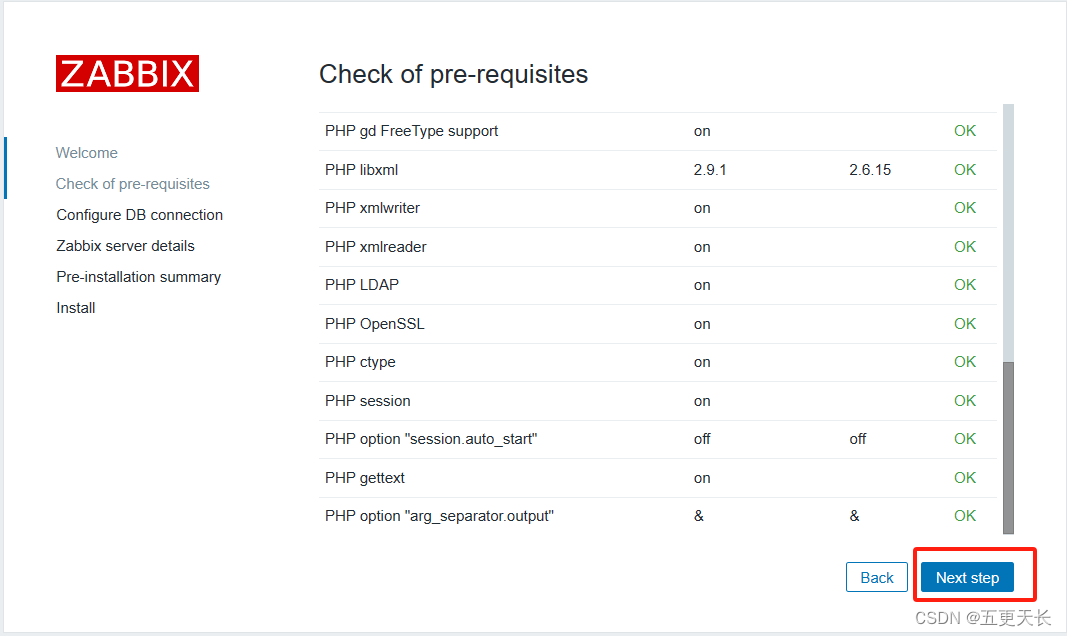Click OK status for PHP session
The width and height of the screenshot is (1067, 636).
(x=964, y=401)
